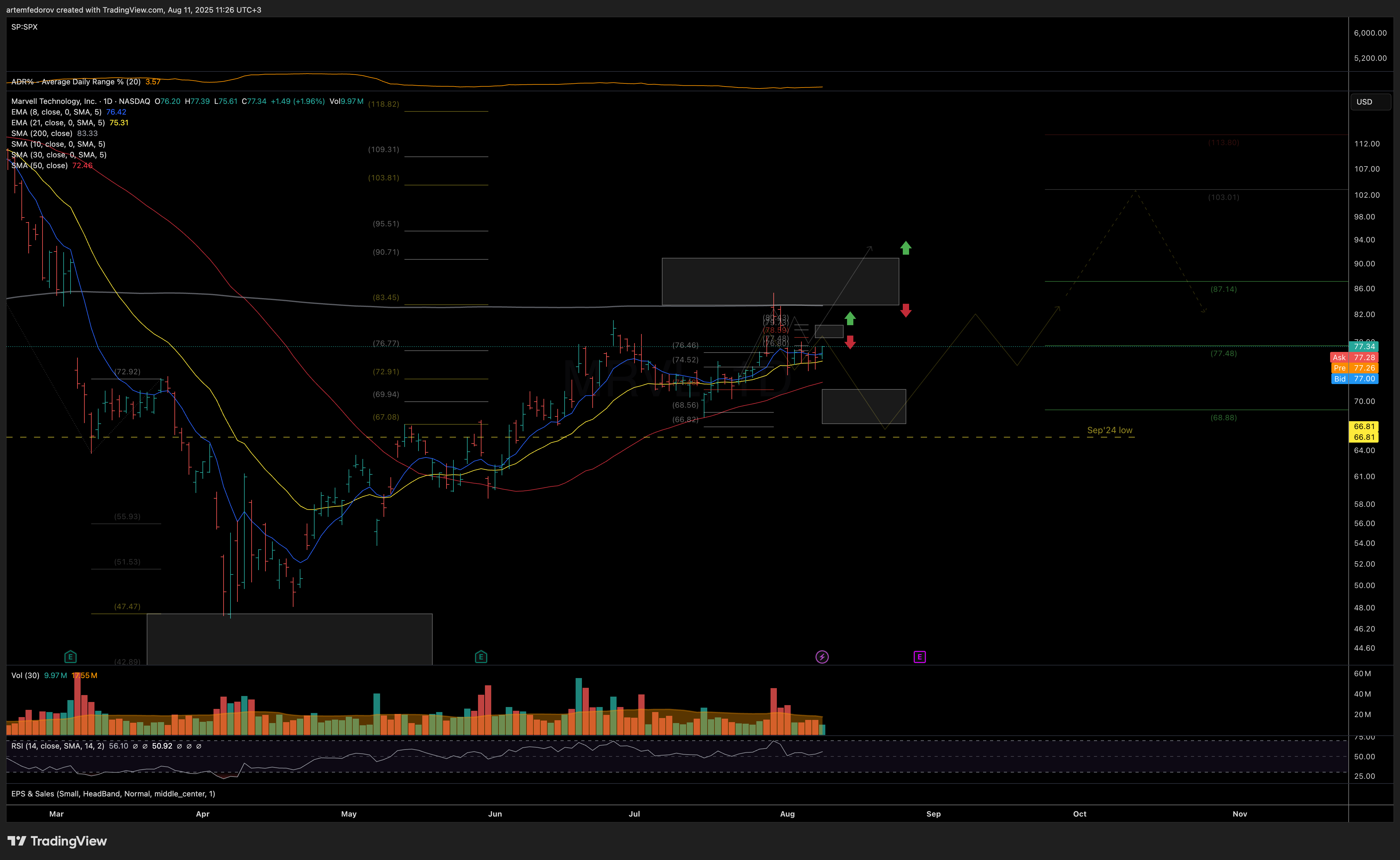
Task: Click the (47.47) level label
Action: (x=127, y=607)
